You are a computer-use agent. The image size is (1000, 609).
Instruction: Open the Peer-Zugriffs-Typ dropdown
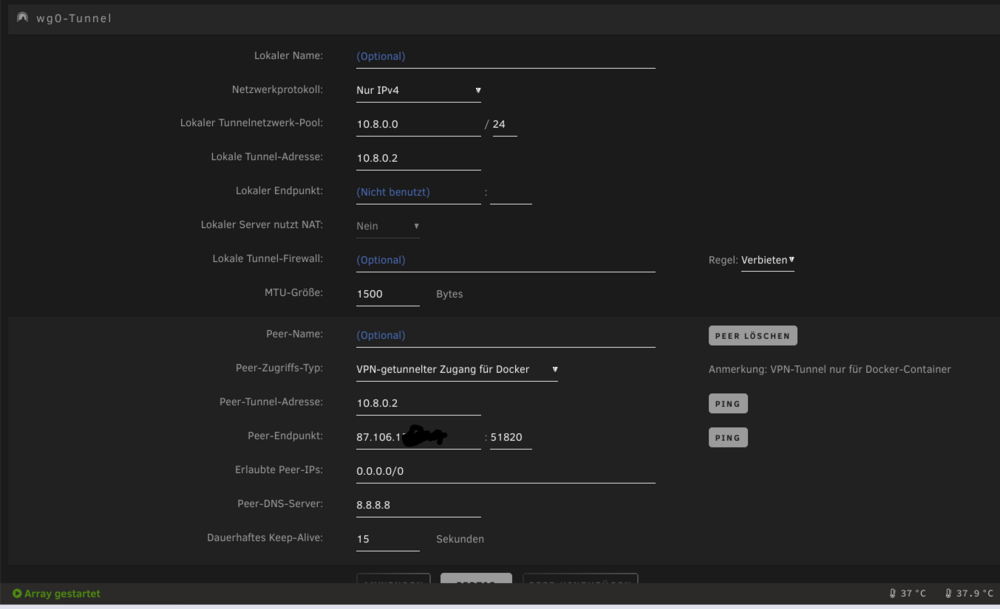(457, 370)
